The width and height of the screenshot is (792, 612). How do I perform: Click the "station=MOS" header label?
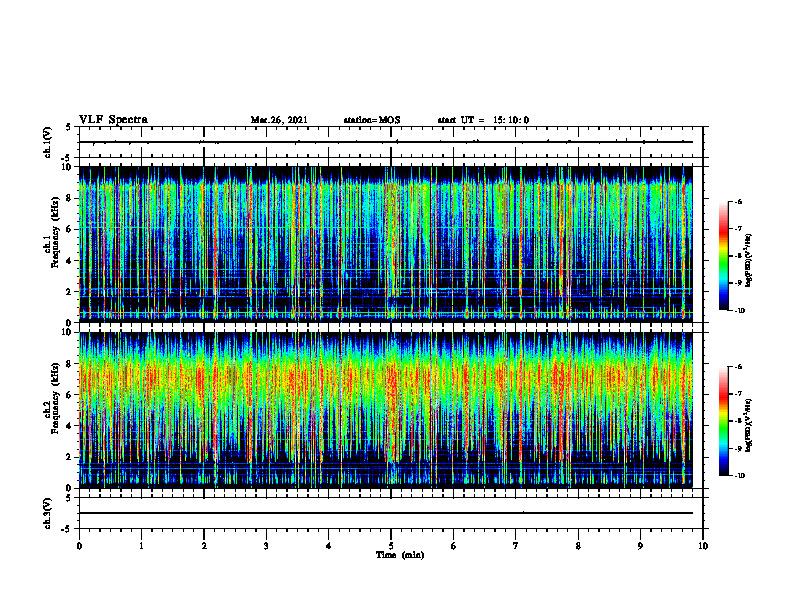click(372, 120)
